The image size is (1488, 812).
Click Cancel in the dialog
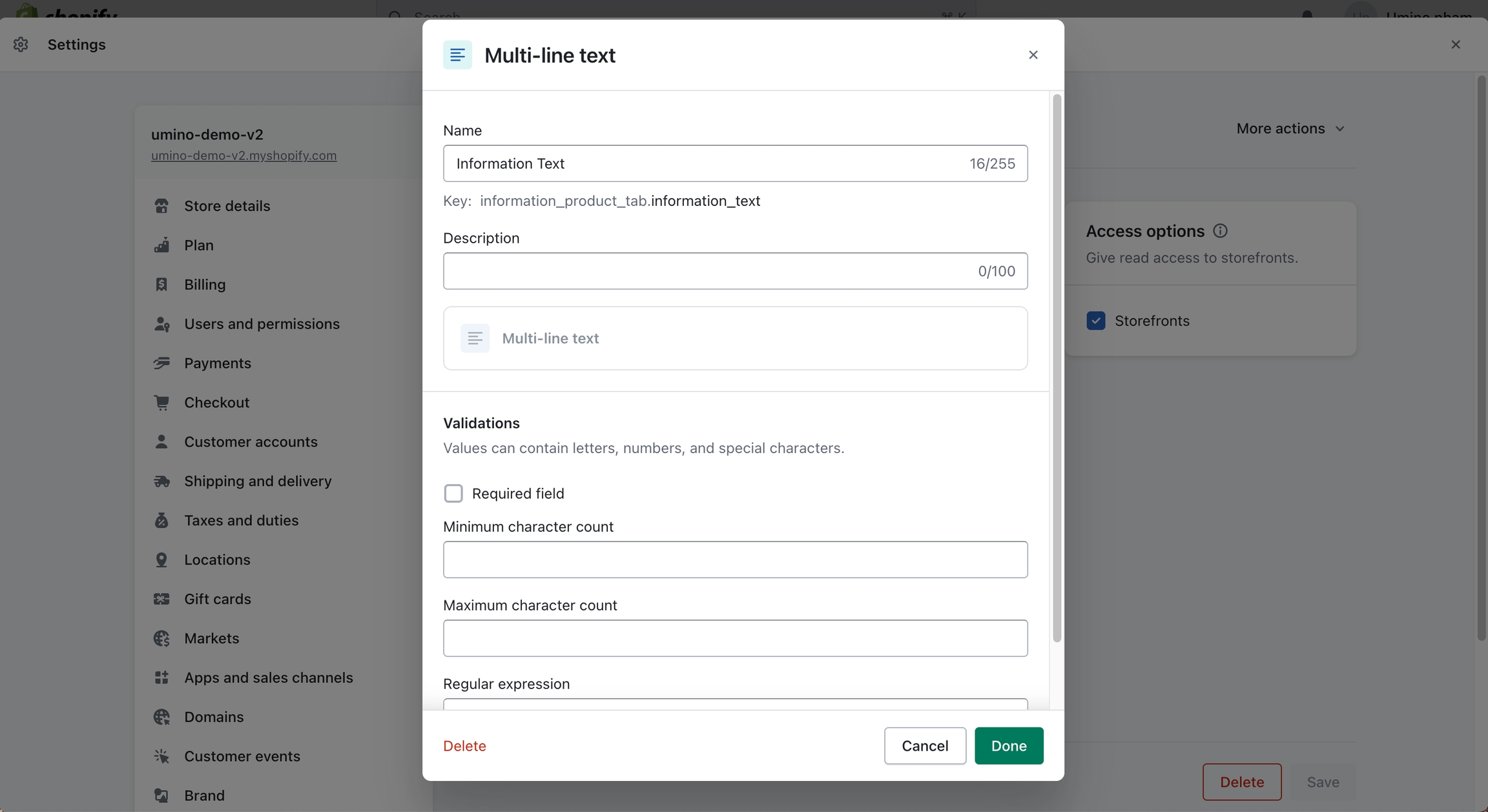(x=924, y=746)
